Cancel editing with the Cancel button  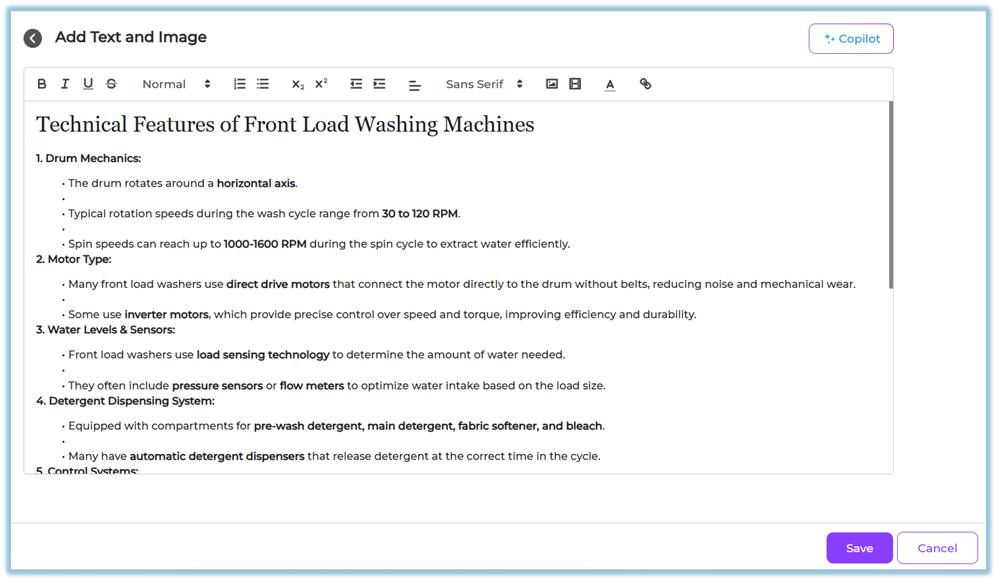click(x=937, y=548)
